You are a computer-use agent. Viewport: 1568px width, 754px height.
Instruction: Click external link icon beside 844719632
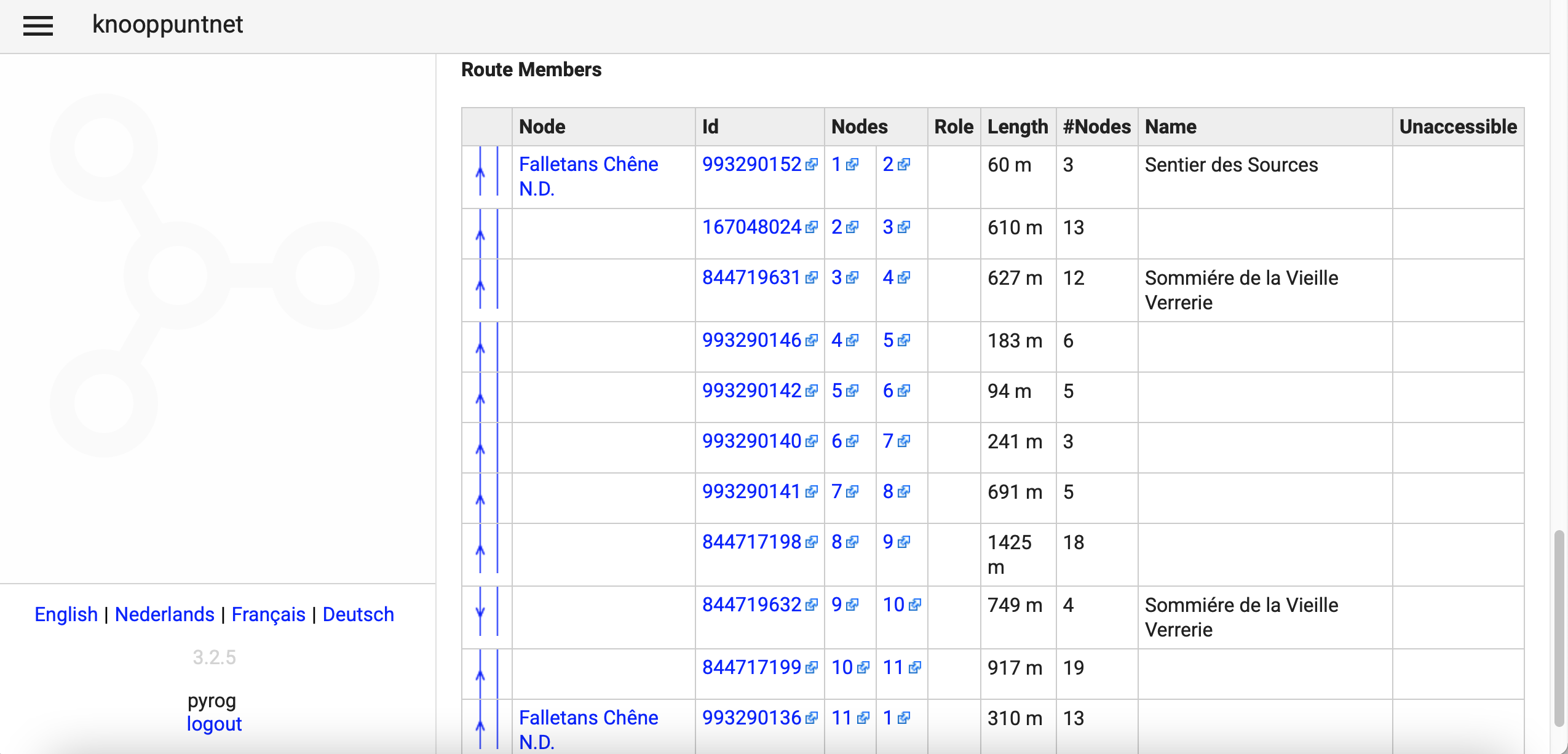[812, 605]
